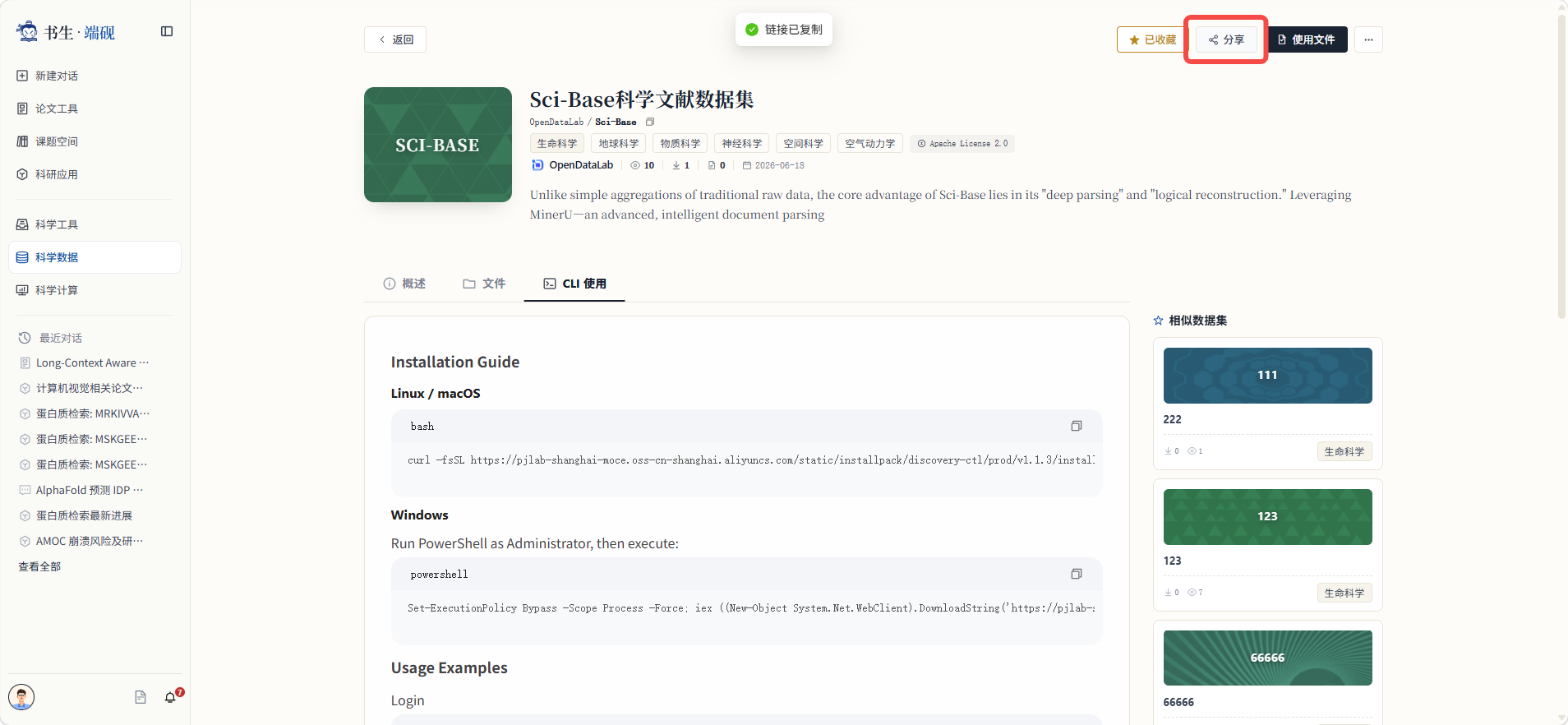1568x725 pixels.
Task: Copy the OpenDataLab / Sci-Base path
Action: 650,122
